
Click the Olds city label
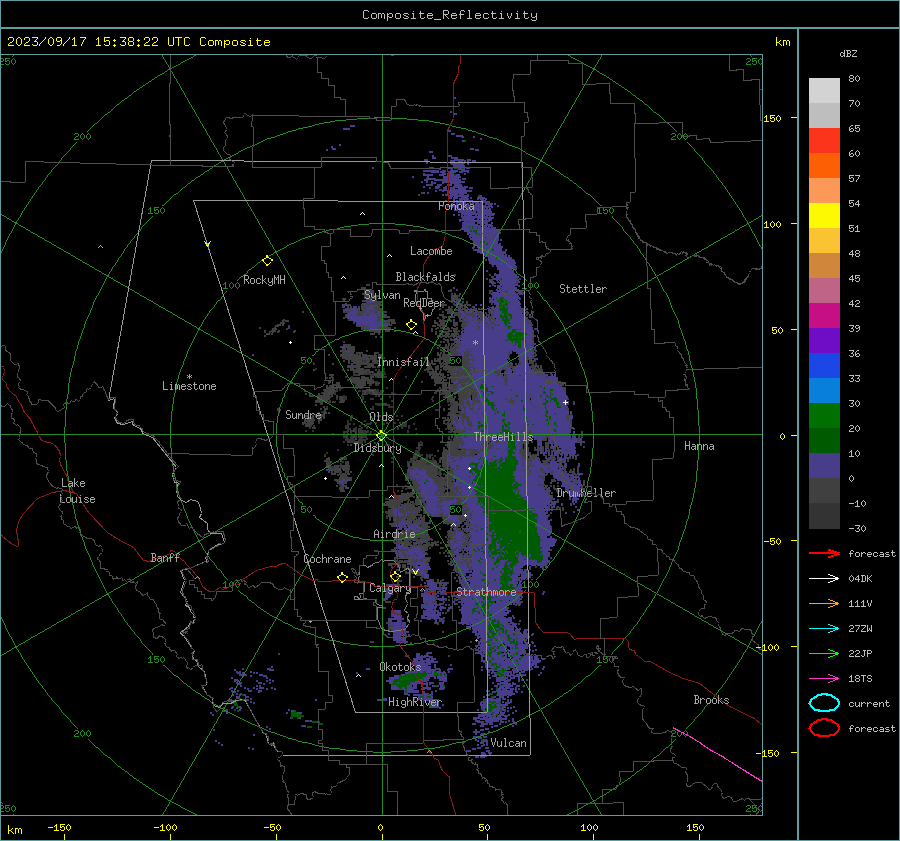(x=381, y=417)
